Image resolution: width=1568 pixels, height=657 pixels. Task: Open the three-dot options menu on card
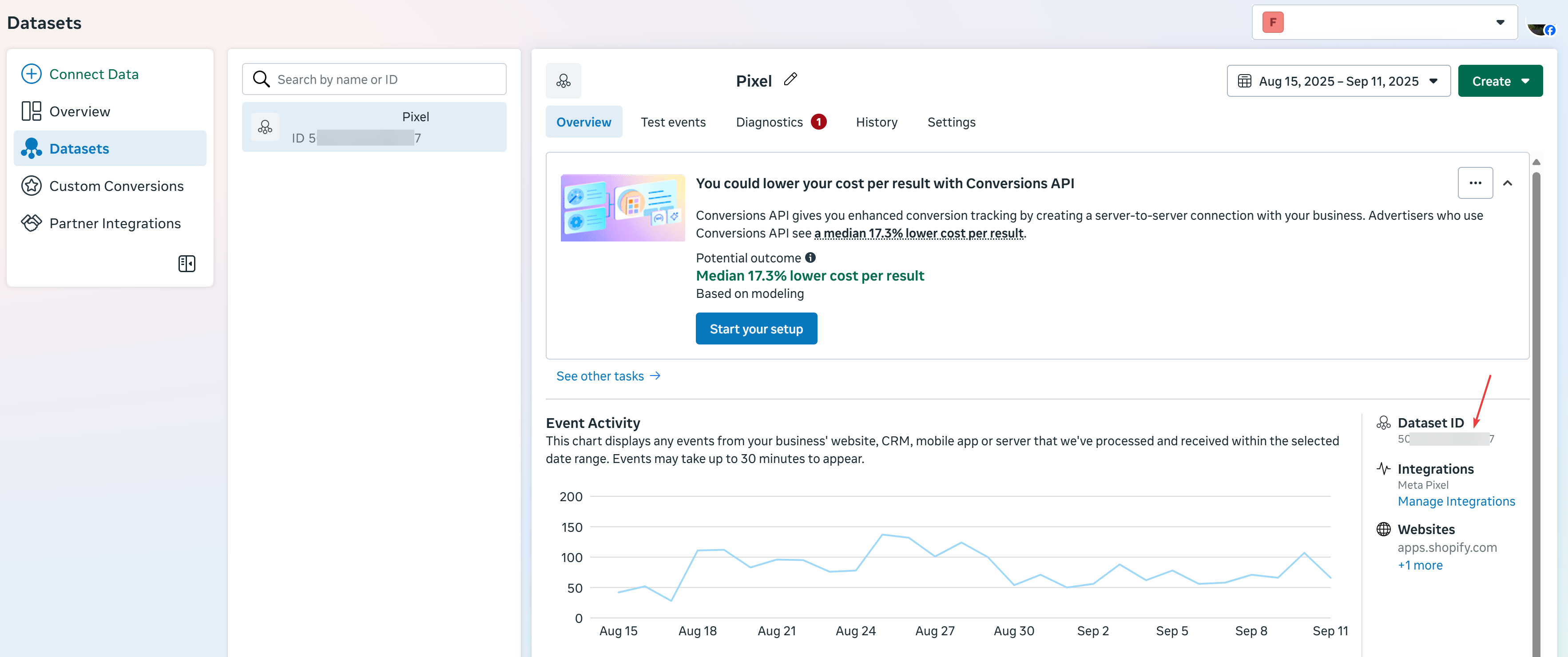(x=1475, y=182)
